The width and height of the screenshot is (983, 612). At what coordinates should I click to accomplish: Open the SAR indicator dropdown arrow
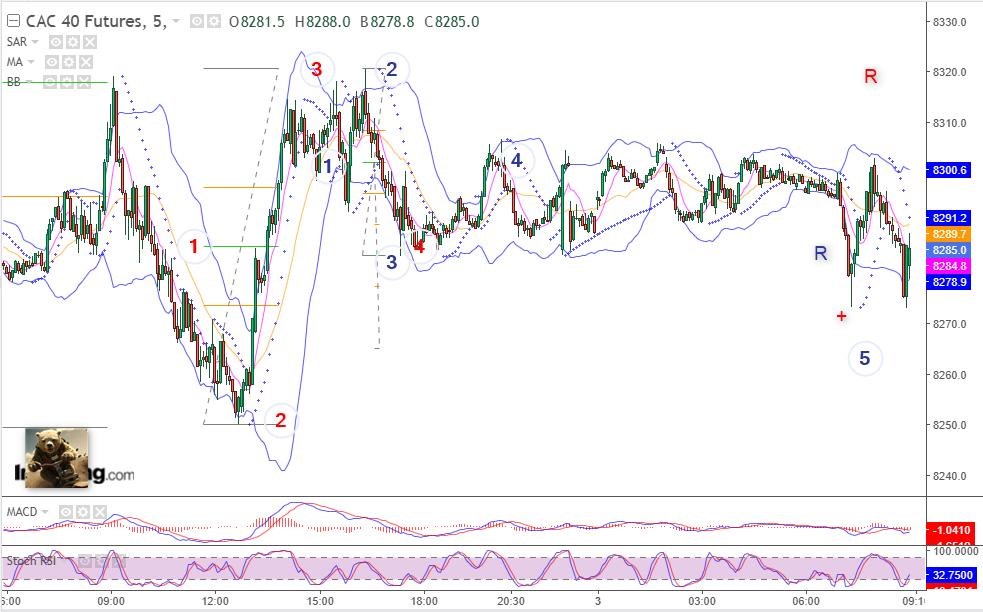[35, 42]
